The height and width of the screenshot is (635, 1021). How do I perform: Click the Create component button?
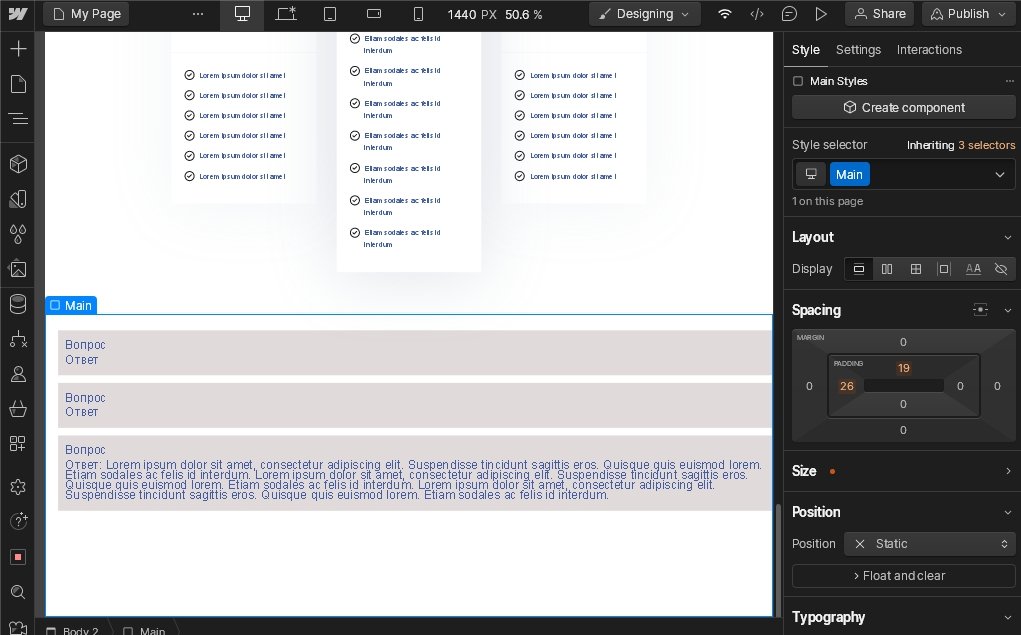coord(904,108)
